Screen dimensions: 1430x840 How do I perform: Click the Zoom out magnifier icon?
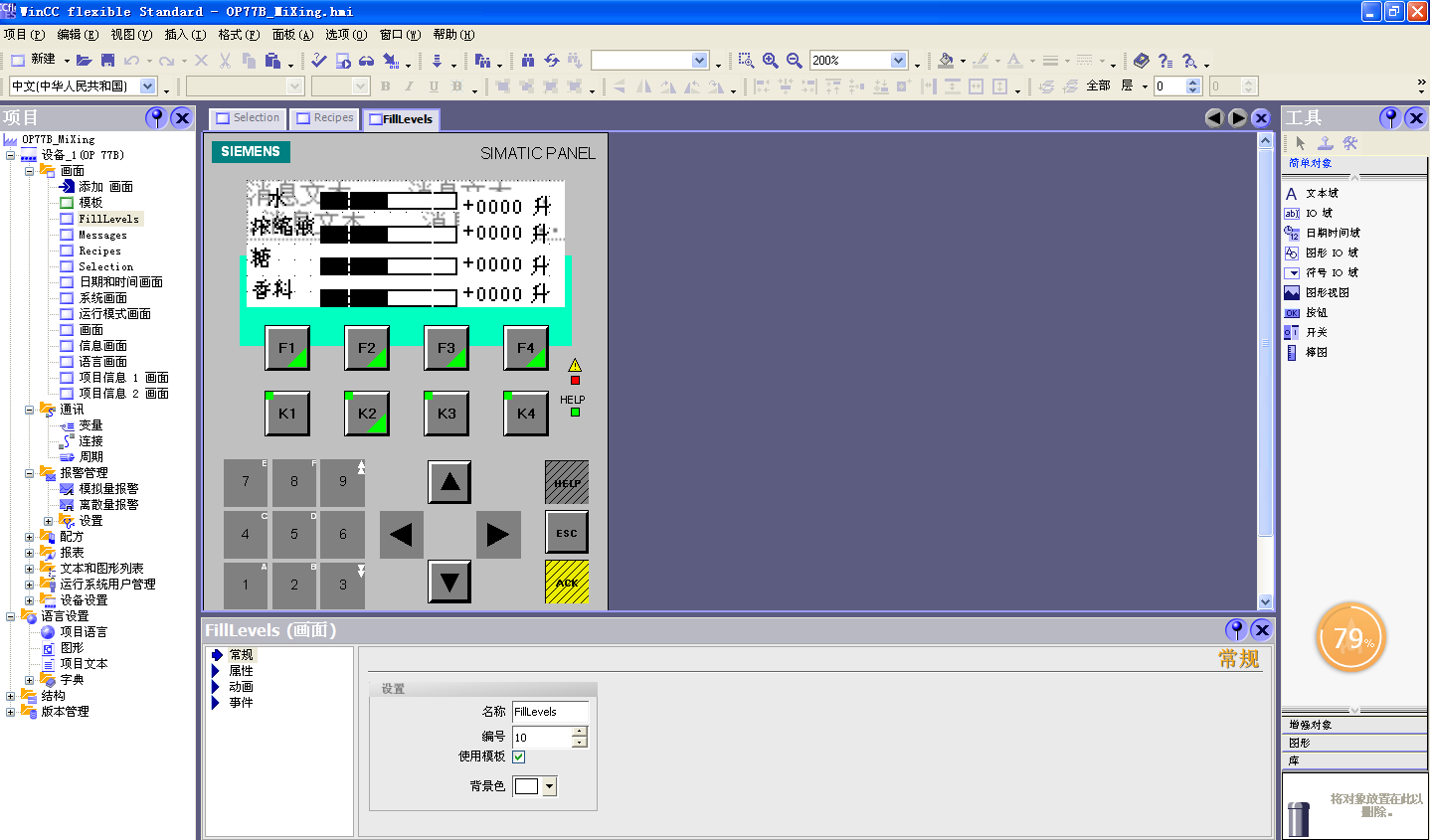pos(794,61)
